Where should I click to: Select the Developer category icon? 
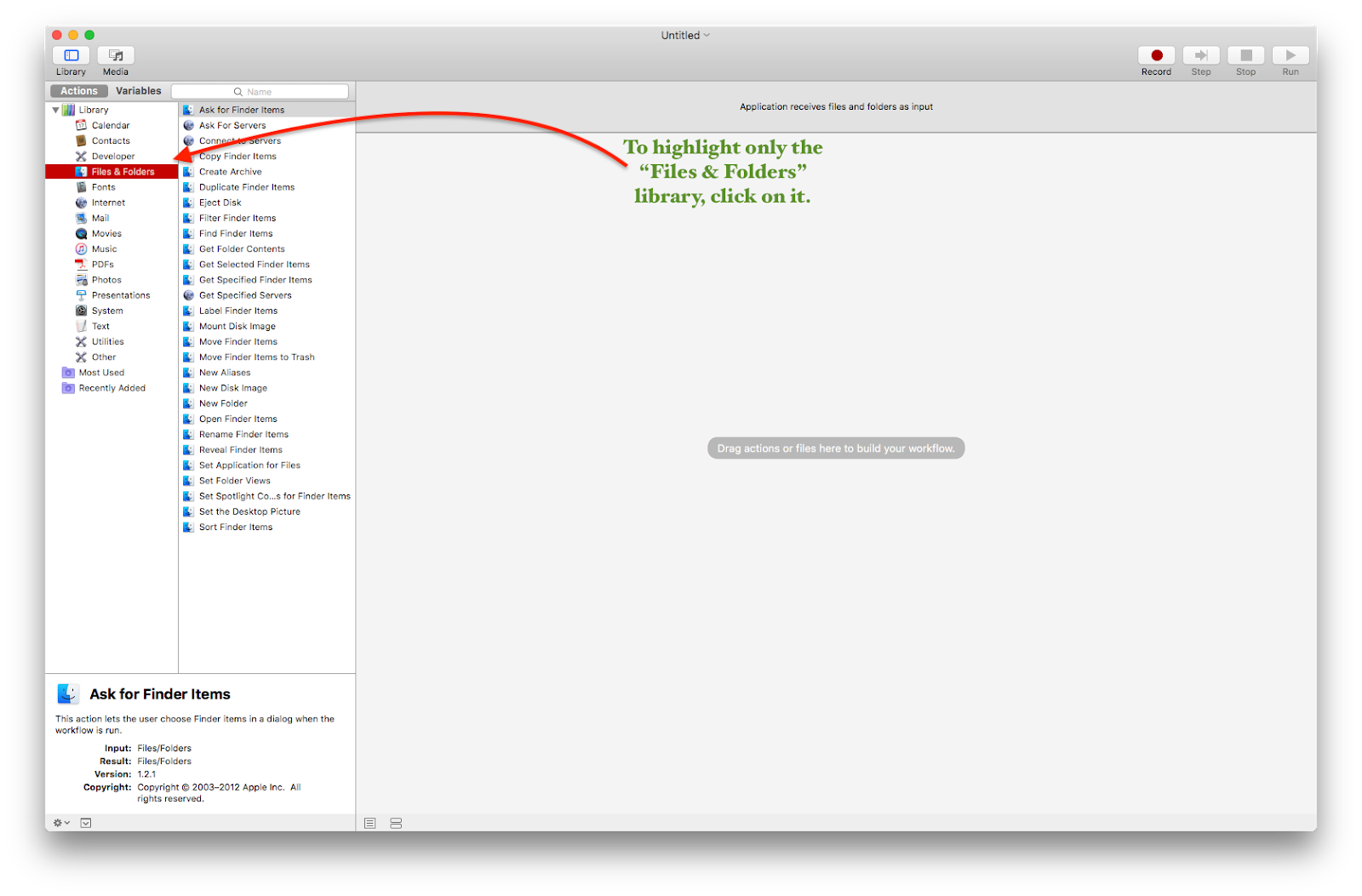(x=81, y=156)
